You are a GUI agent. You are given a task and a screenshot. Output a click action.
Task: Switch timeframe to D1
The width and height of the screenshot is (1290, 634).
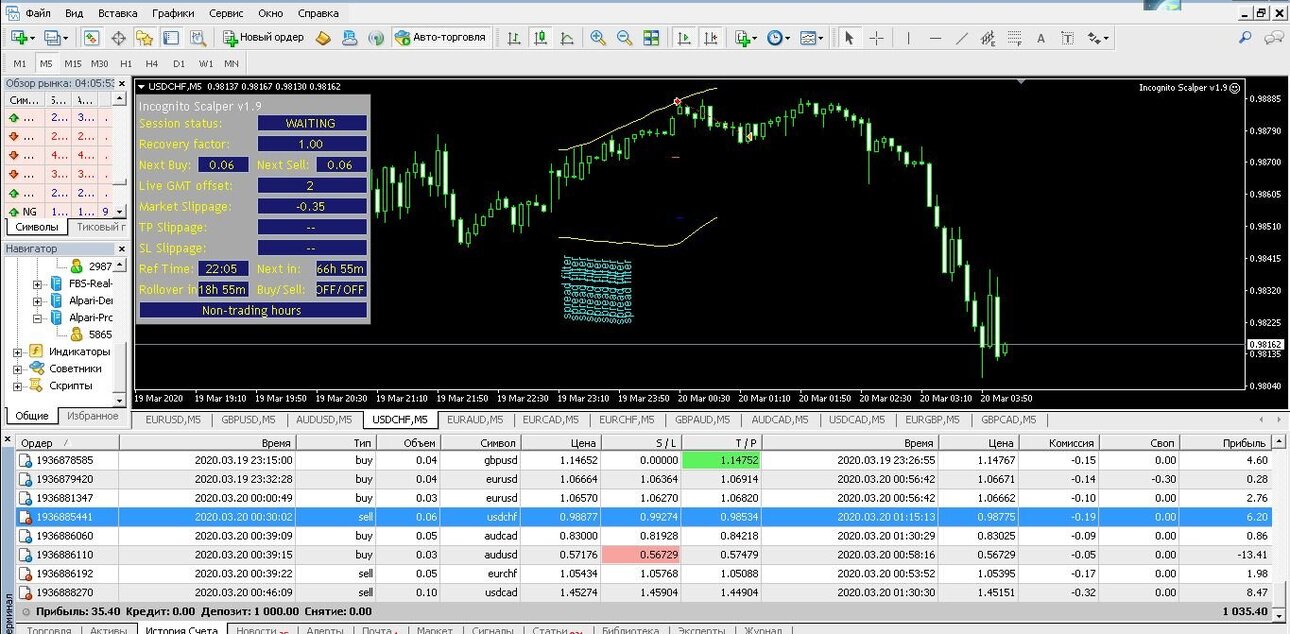click(178, 63)
